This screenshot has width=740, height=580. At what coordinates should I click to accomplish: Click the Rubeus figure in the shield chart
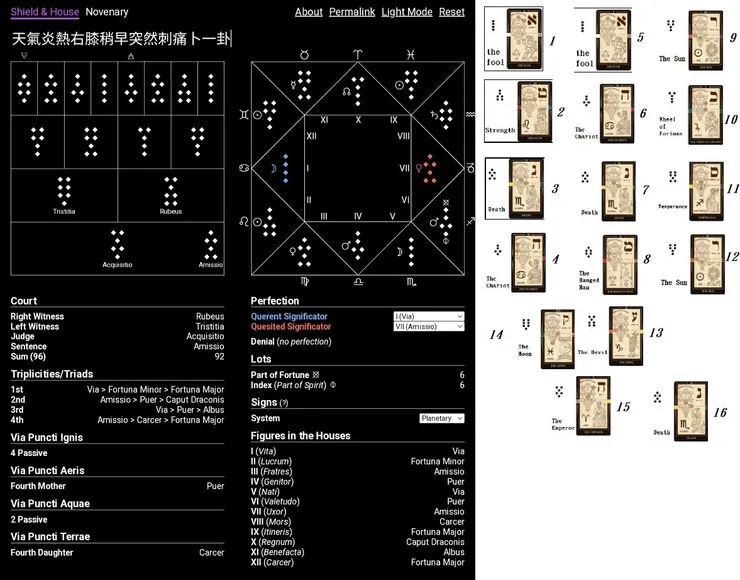click(171, 192)
